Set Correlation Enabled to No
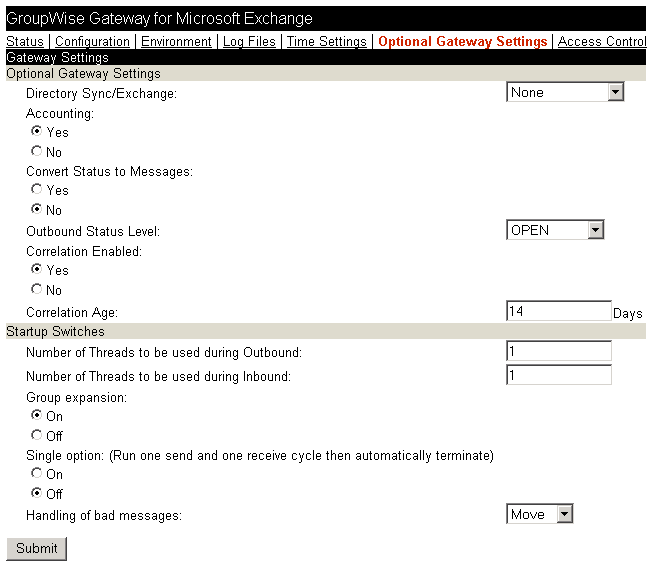This screenshot has height=572, width=650. pos(36,289)
